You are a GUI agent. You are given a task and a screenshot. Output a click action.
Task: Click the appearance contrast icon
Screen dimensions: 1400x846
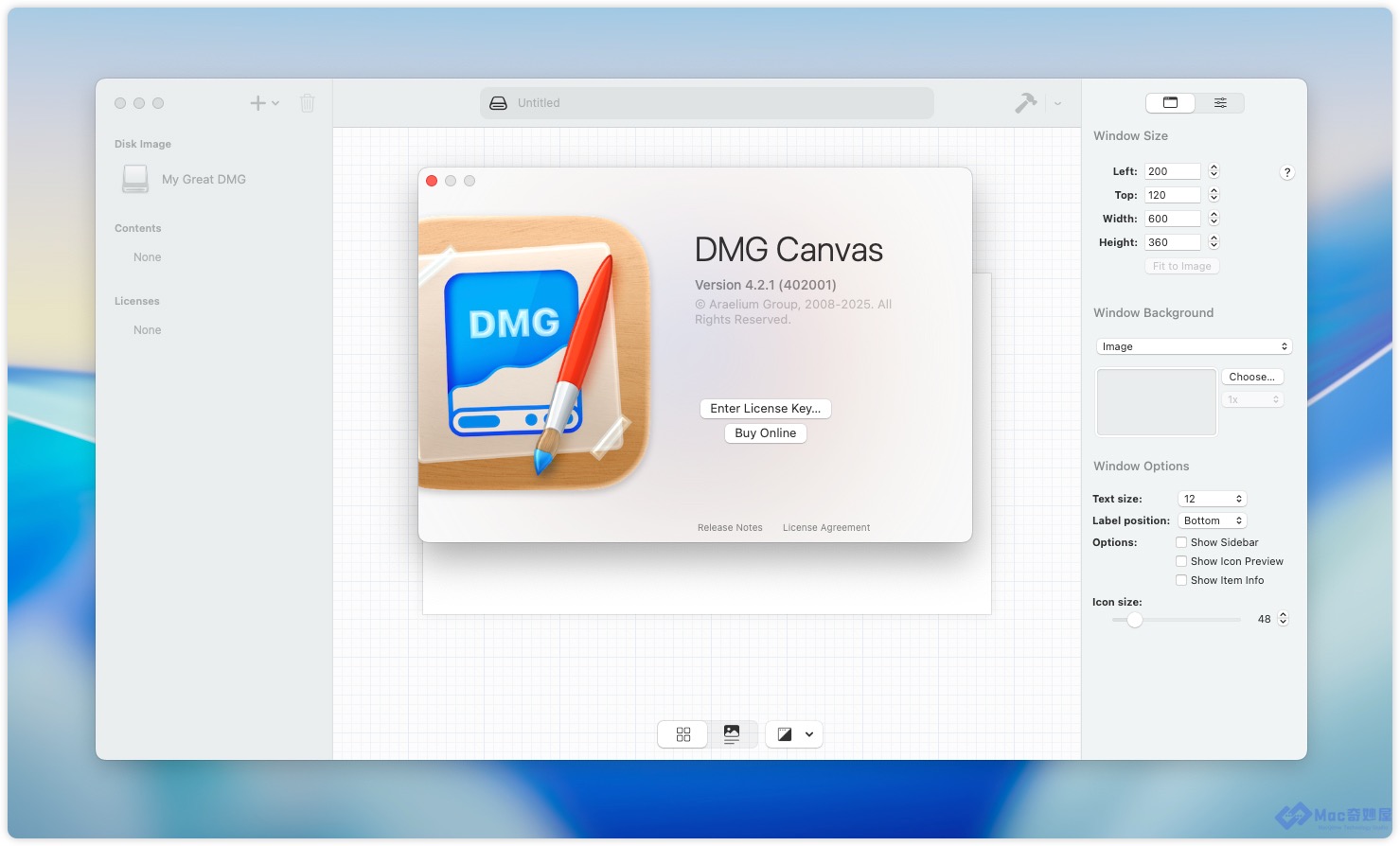pyautogui.click(x=785, y=734)
